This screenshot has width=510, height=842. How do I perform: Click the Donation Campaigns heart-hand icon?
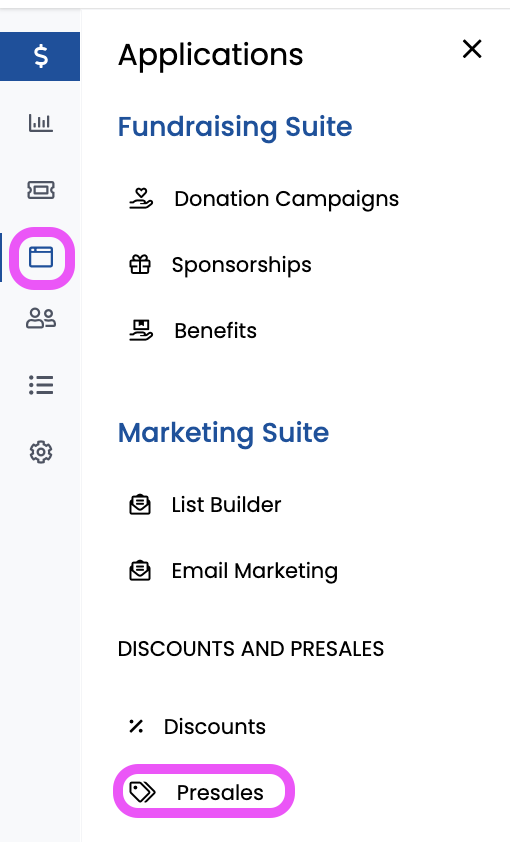(x=141, y=198)
